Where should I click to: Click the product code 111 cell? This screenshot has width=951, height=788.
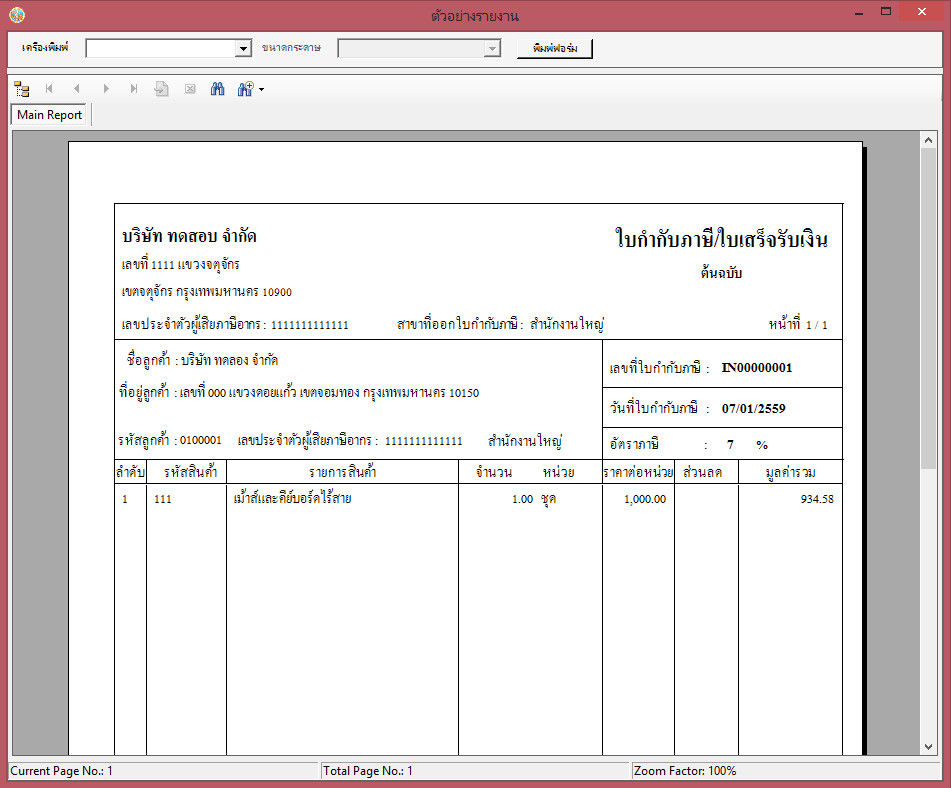click(163, 499)
